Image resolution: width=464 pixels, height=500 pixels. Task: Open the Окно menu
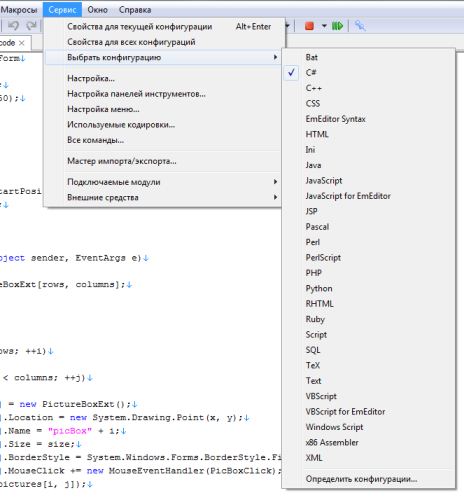pyautogui.click(x=97, y=10)
